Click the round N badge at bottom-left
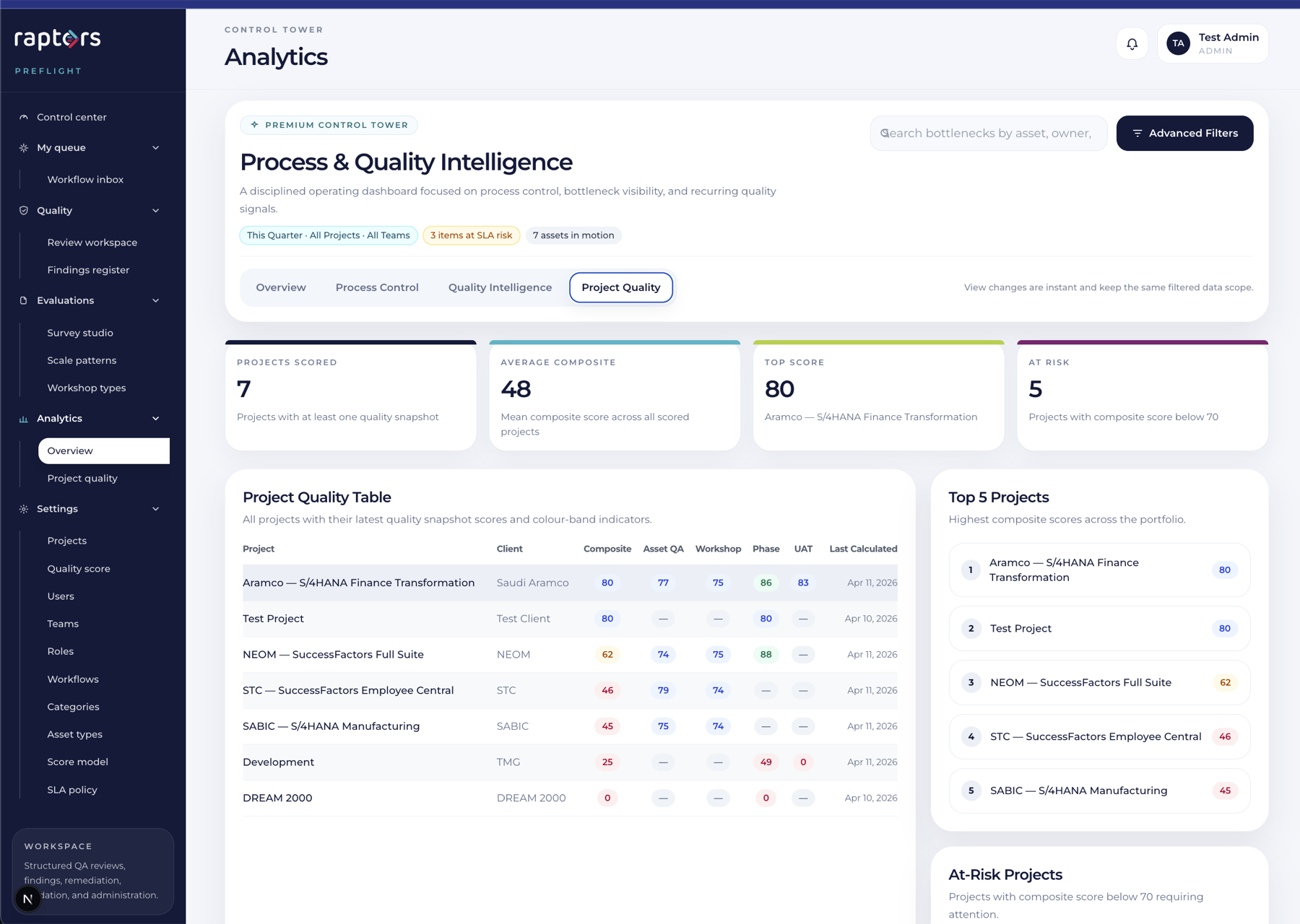The height and width of the screenshot is (924, 1300). (27, 899)
